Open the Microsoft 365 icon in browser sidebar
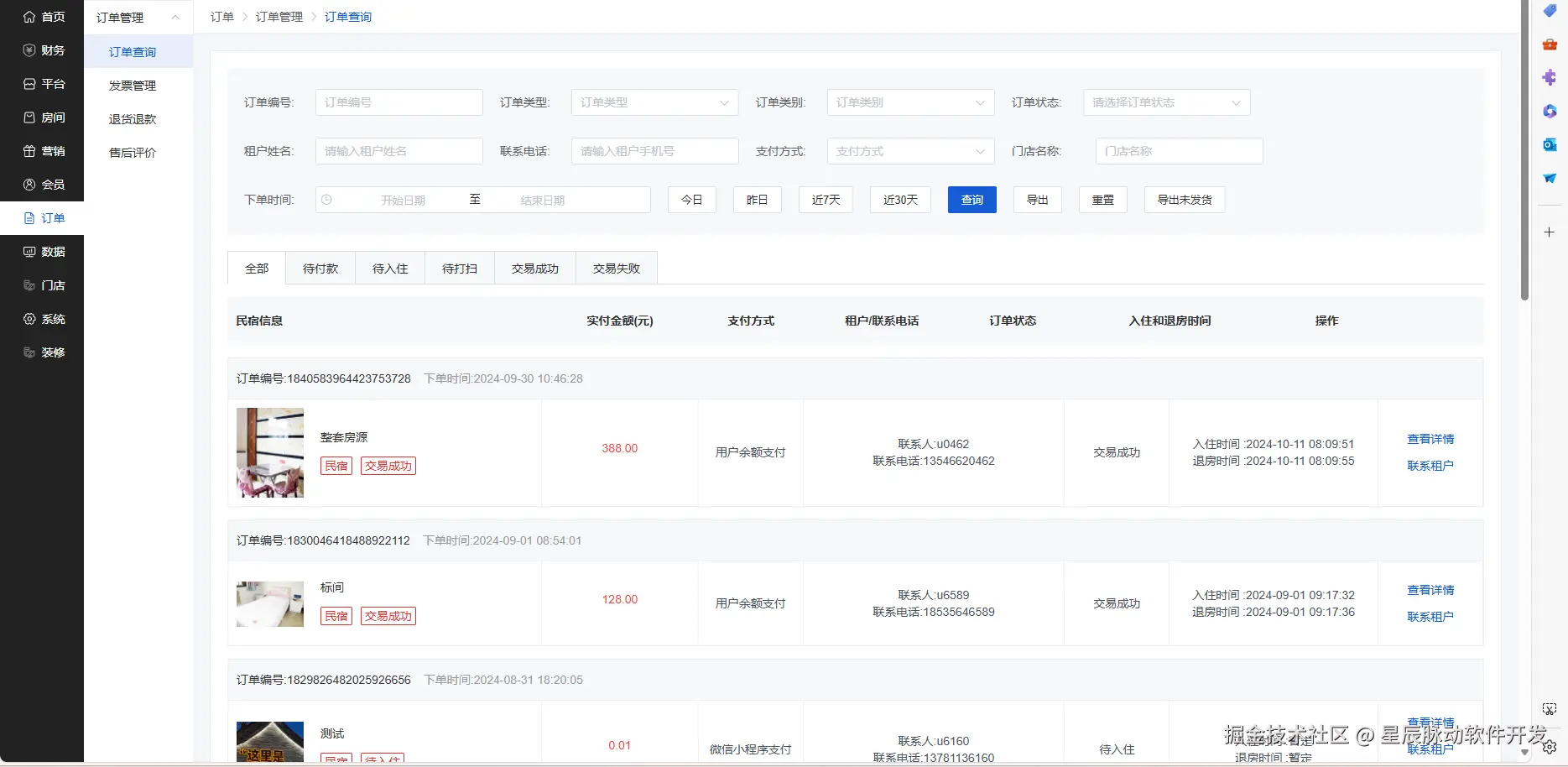 1550,112
